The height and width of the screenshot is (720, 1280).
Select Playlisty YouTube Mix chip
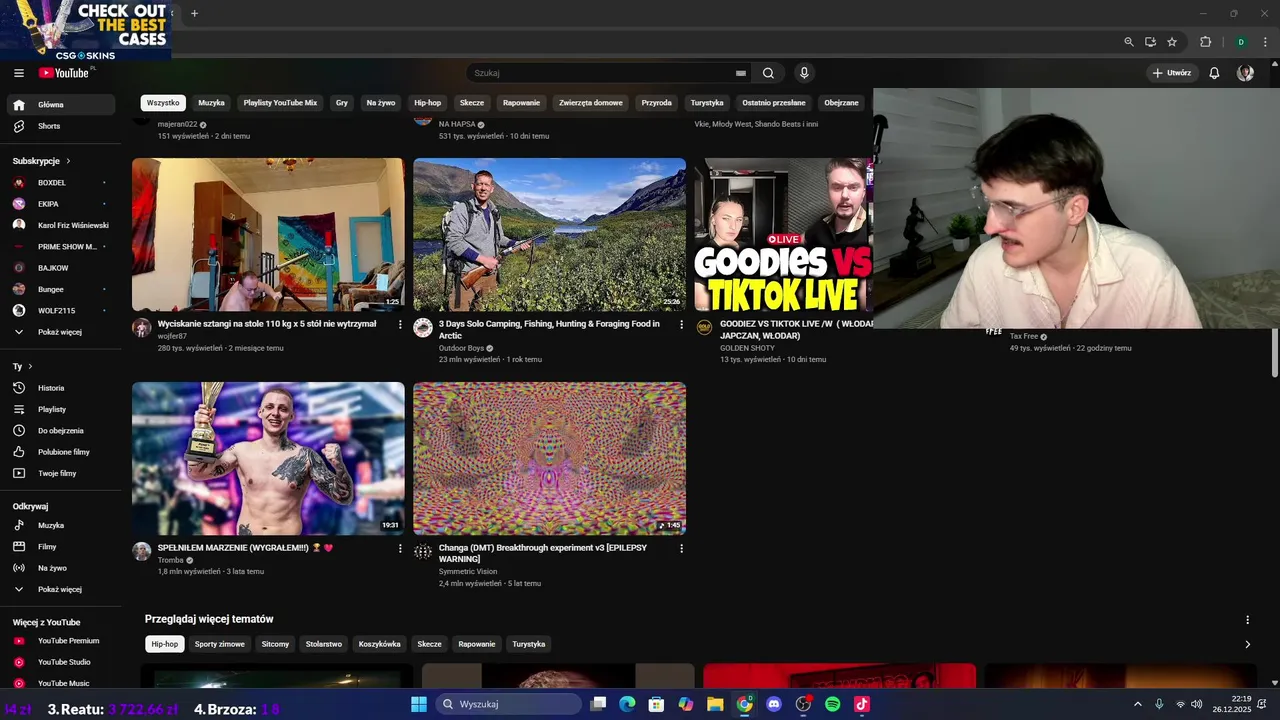pos(280,103)
